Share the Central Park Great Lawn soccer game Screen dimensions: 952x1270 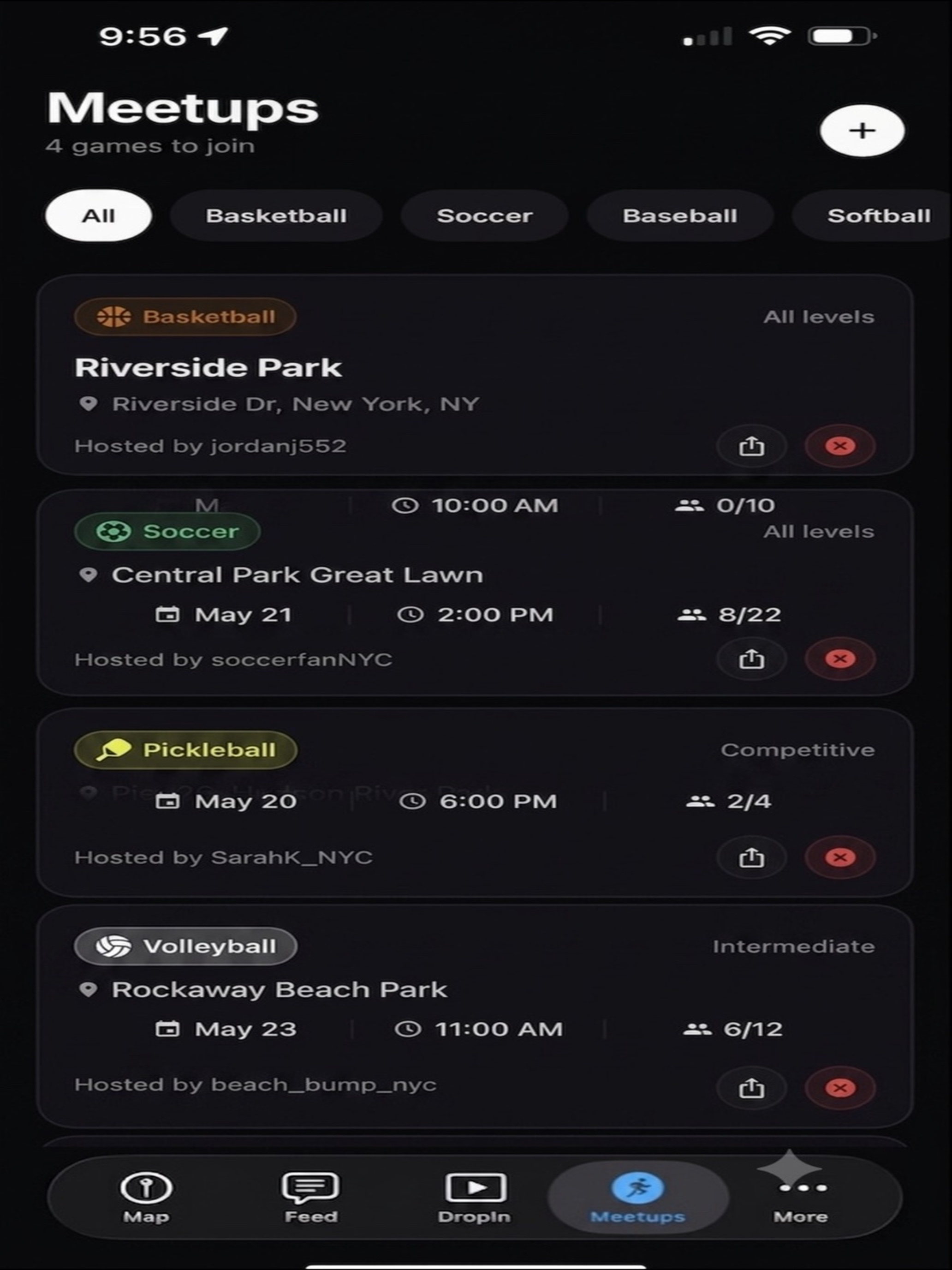click(751, 659)
